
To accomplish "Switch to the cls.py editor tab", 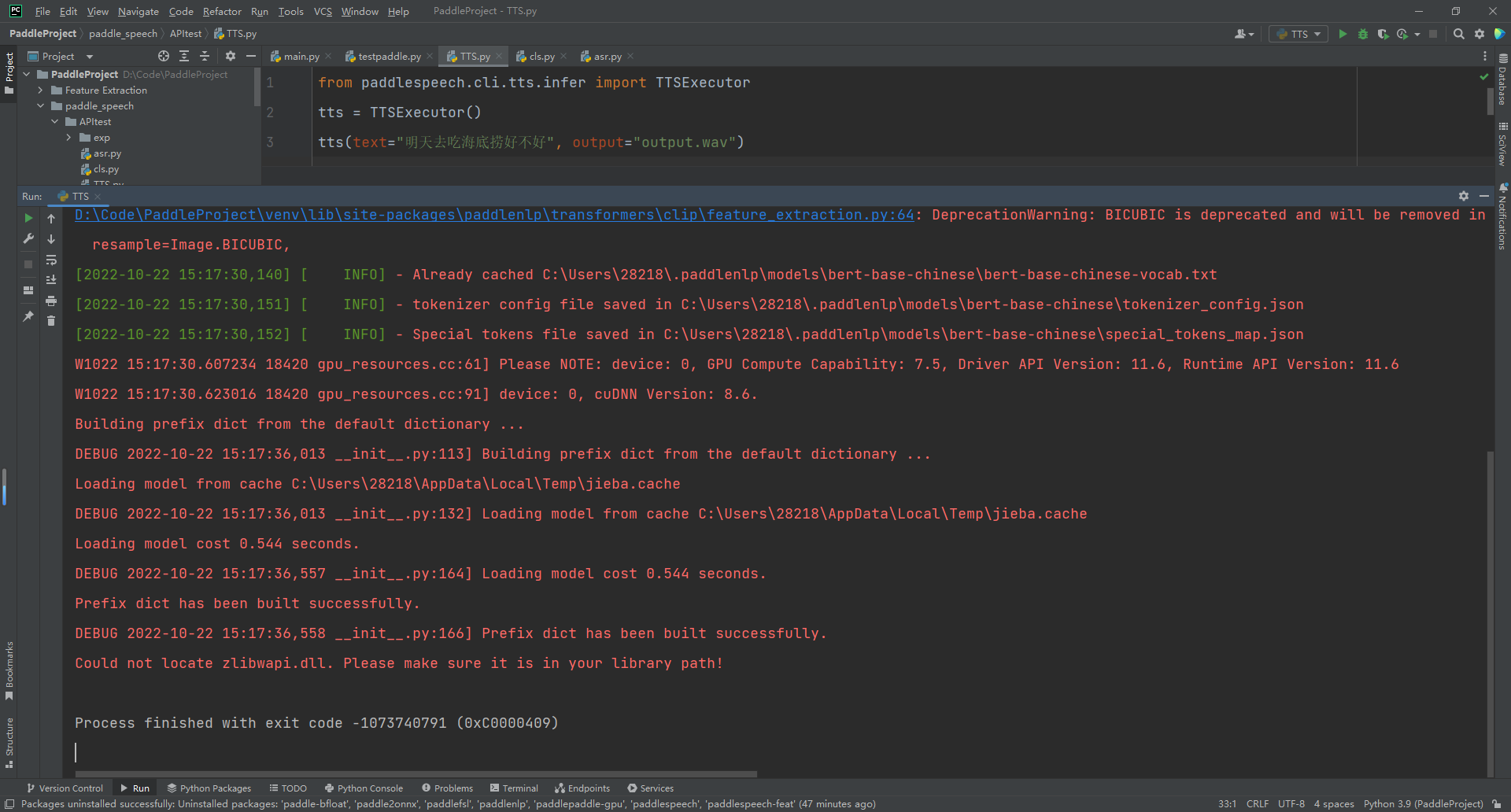I will click(x=541, y=56).
